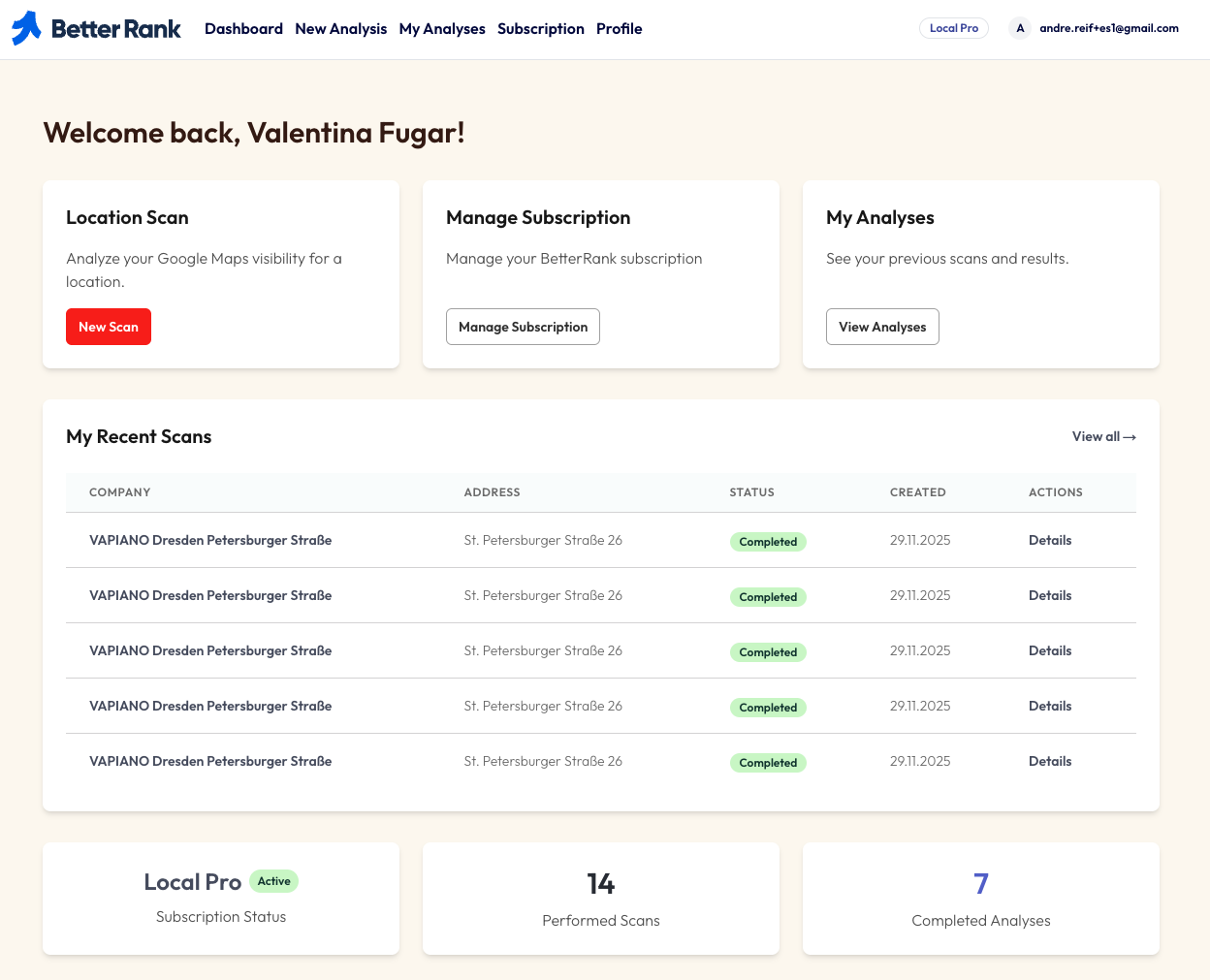Open the Profile navigation item
The width and height of the screenshot is (1210, 980).
[619, 28]
